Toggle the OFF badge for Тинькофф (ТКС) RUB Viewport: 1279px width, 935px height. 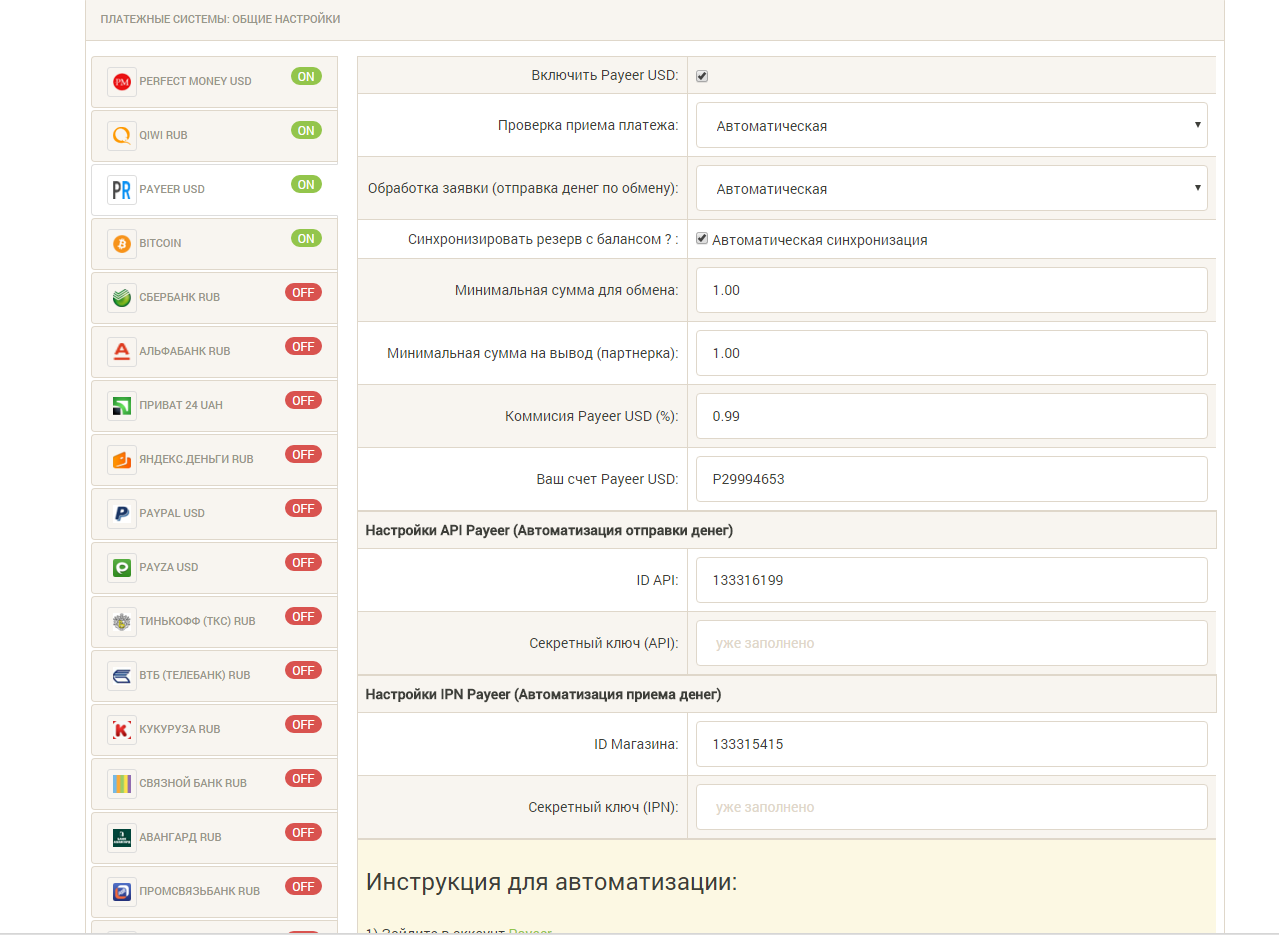(x=304, y=616)
